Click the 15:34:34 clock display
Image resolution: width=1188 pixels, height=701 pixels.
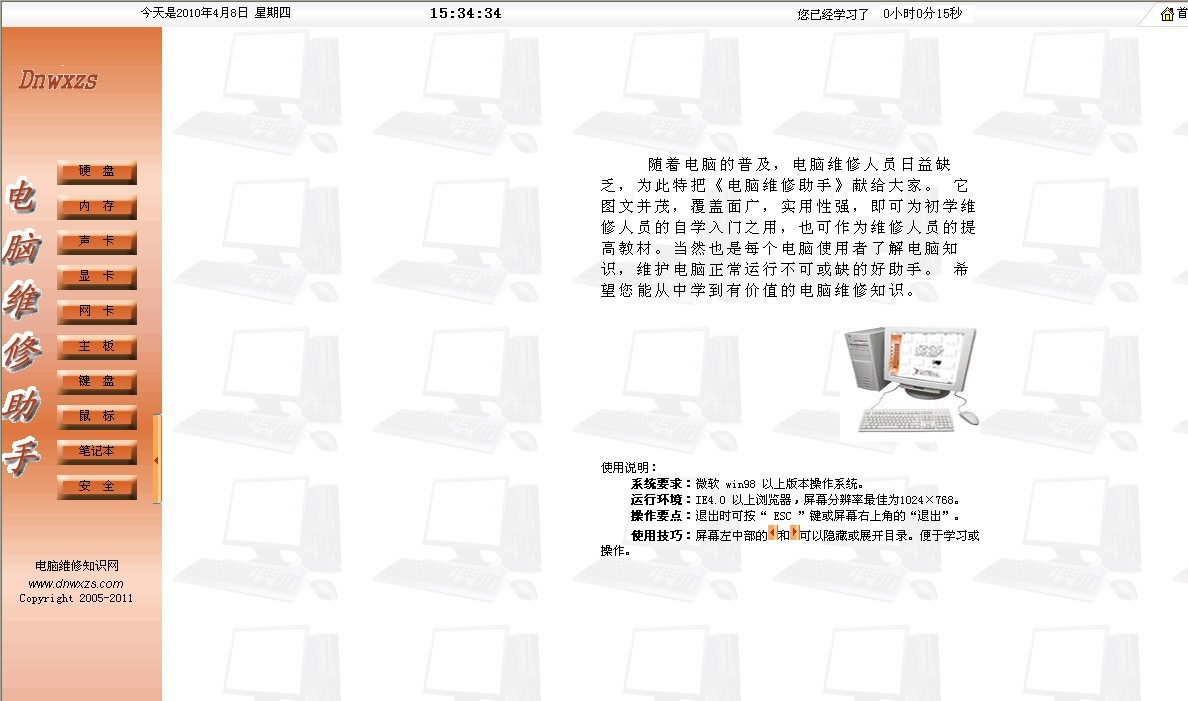[x=465, y=13]
